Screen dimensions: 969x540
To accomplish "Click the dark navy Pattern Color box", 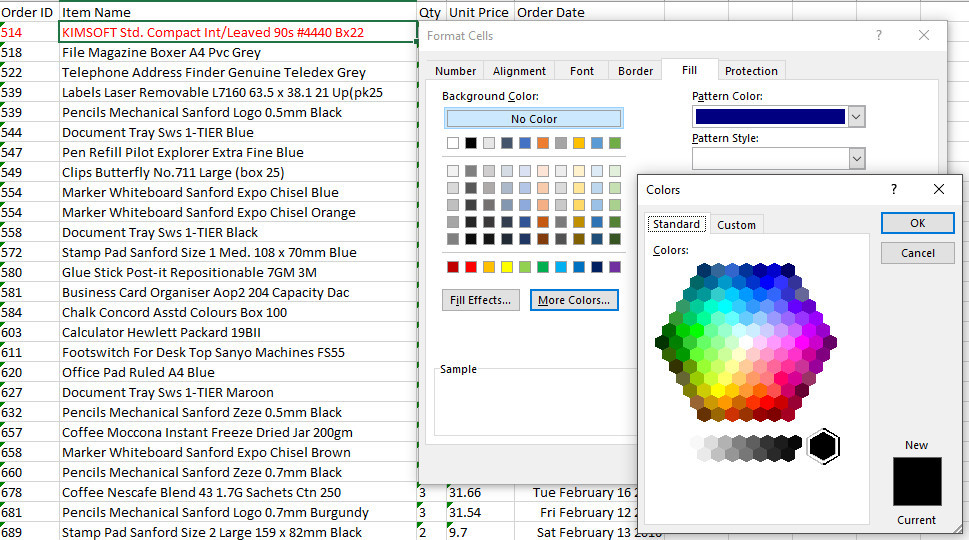I will (x=770, y=117).
